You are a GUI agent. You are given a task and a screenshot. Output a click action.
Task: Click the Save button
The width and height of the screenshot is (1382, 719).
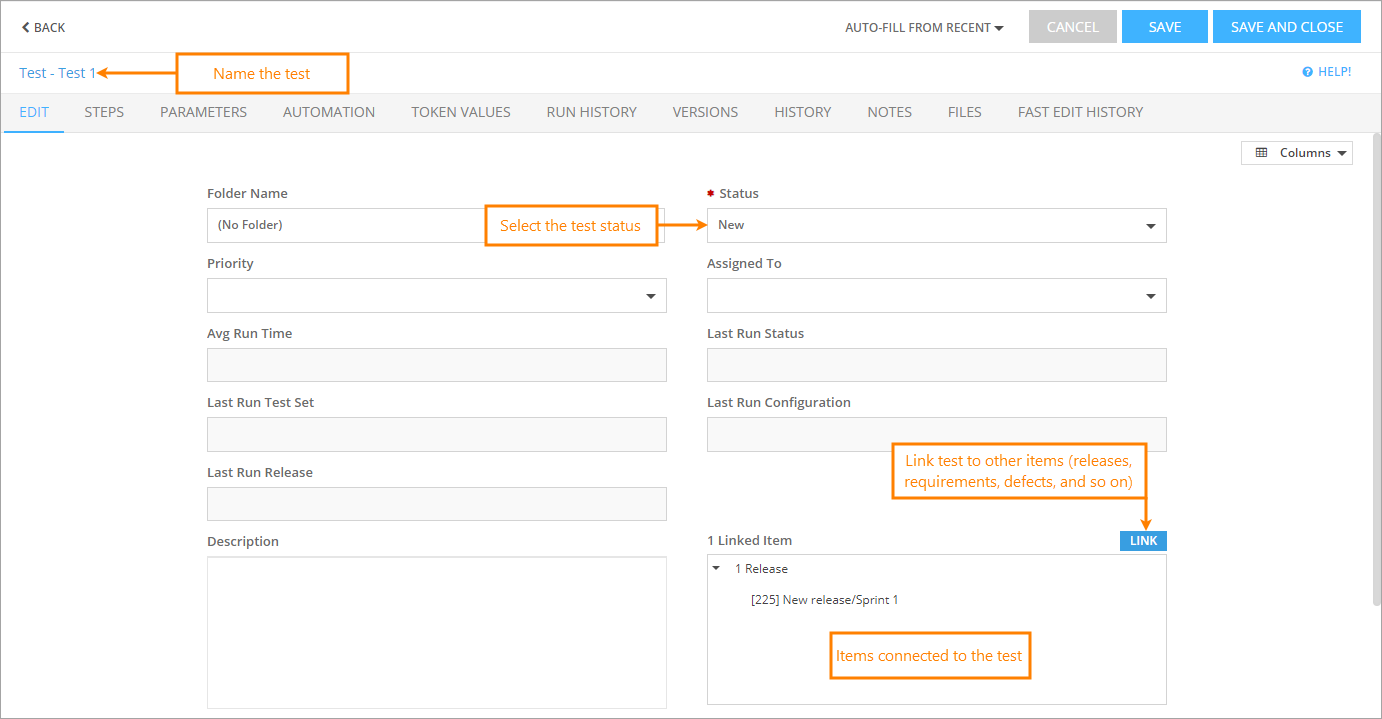click(1164, 26)
